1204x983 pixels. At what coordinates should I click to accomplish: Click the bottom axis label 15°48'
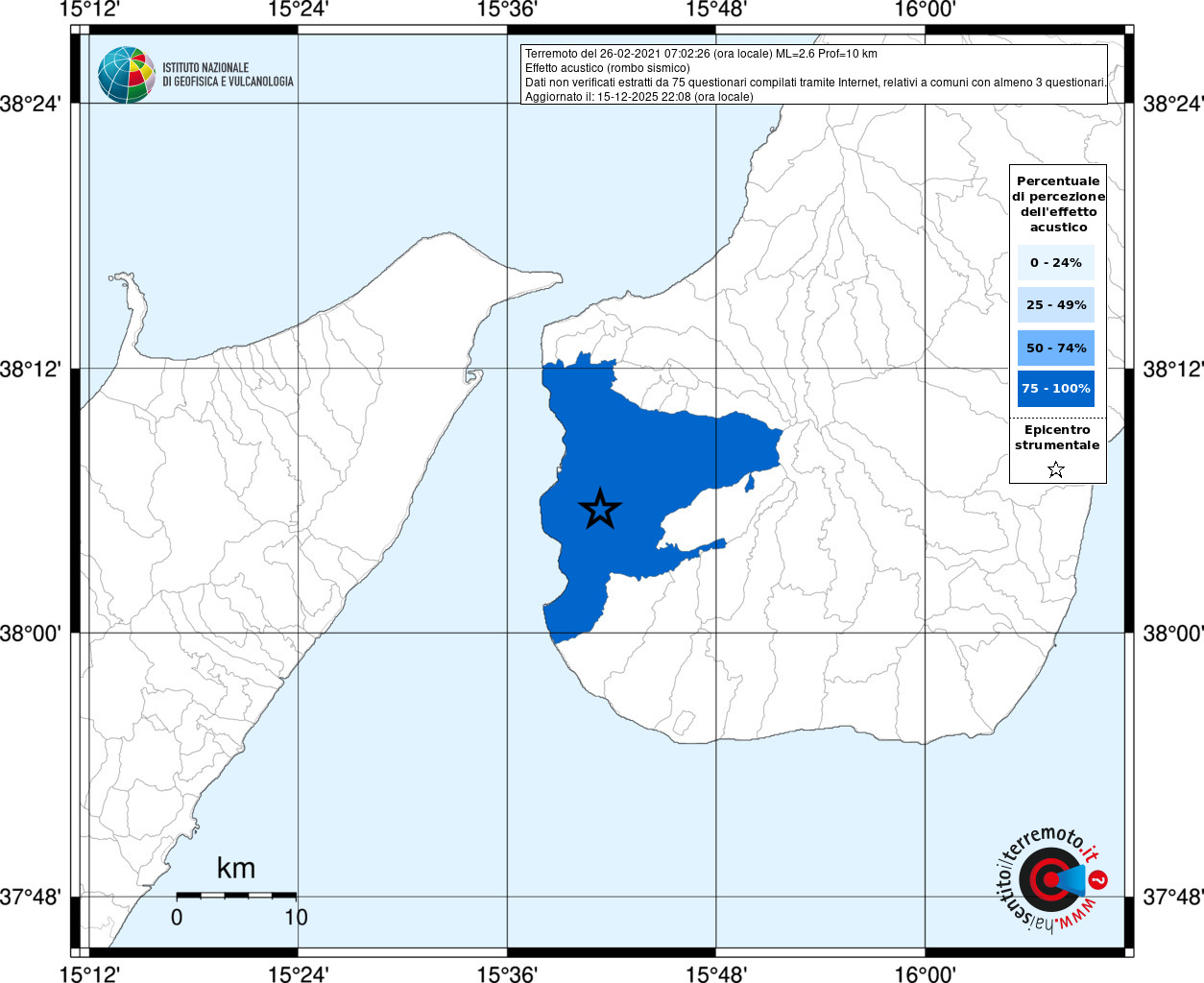[716, 974]
